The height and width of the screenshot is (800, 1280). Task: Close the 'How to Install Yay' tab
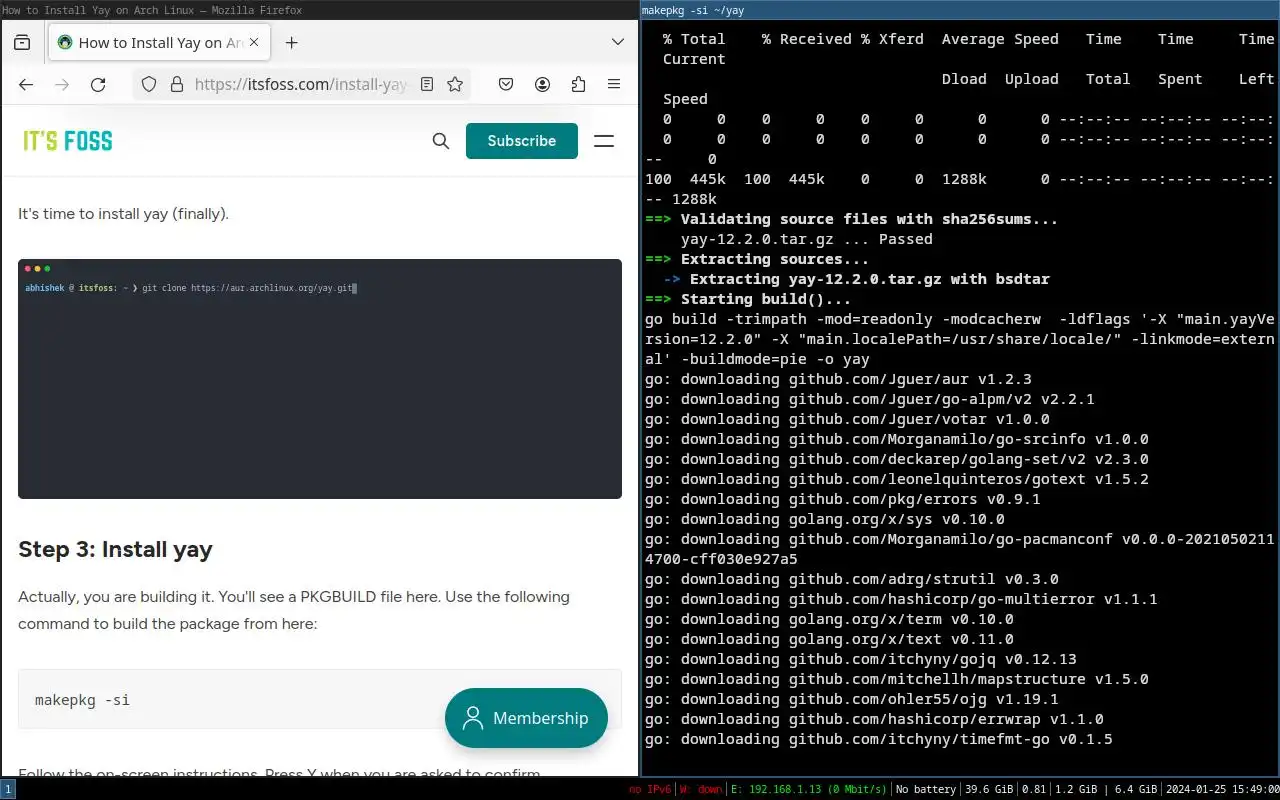pos(254,43)
